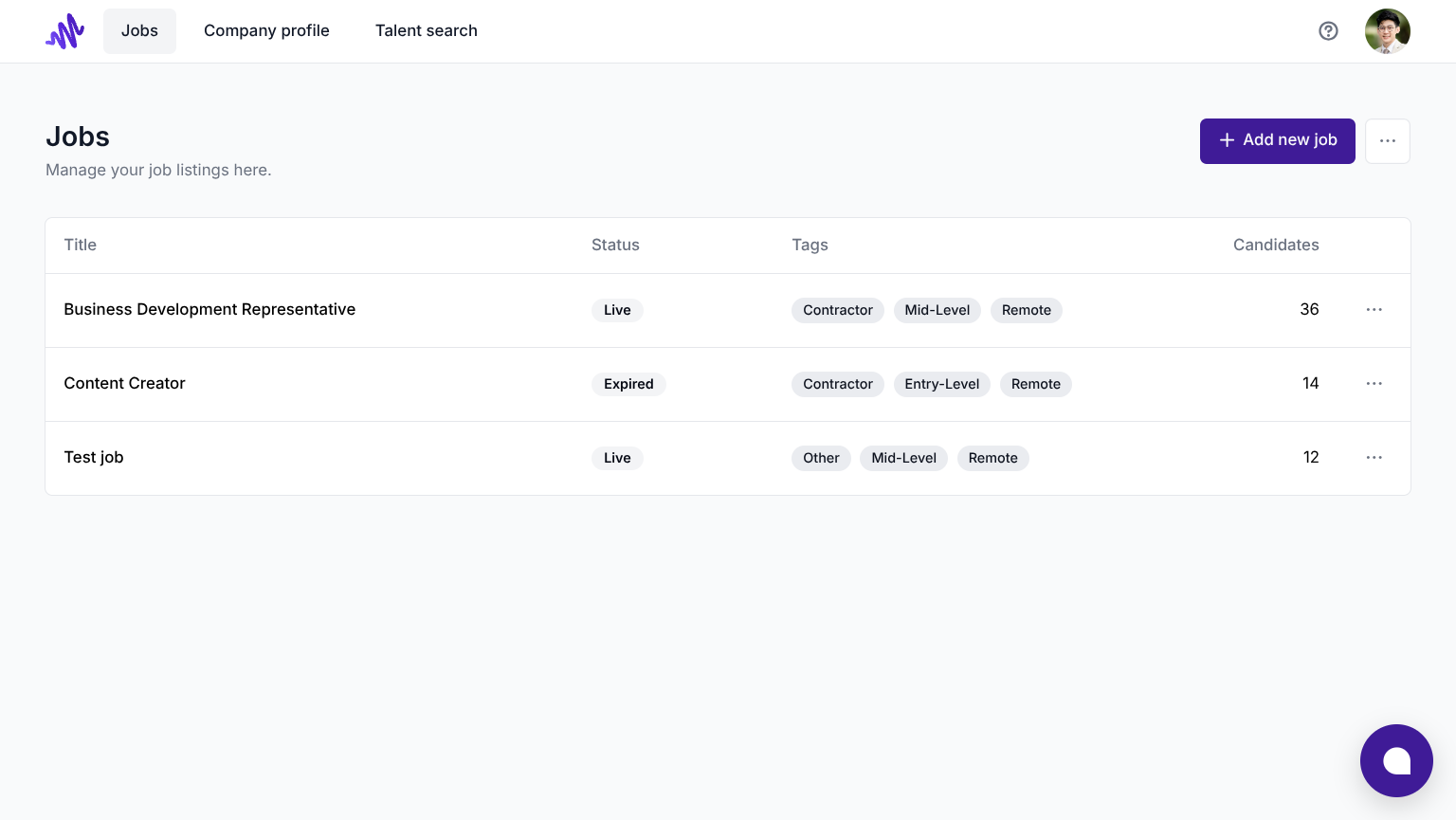Click Remote tag on Business Development row
Image resolution: width=1456 pixels, height=820 pixels.
click(x=1027, y=310)
